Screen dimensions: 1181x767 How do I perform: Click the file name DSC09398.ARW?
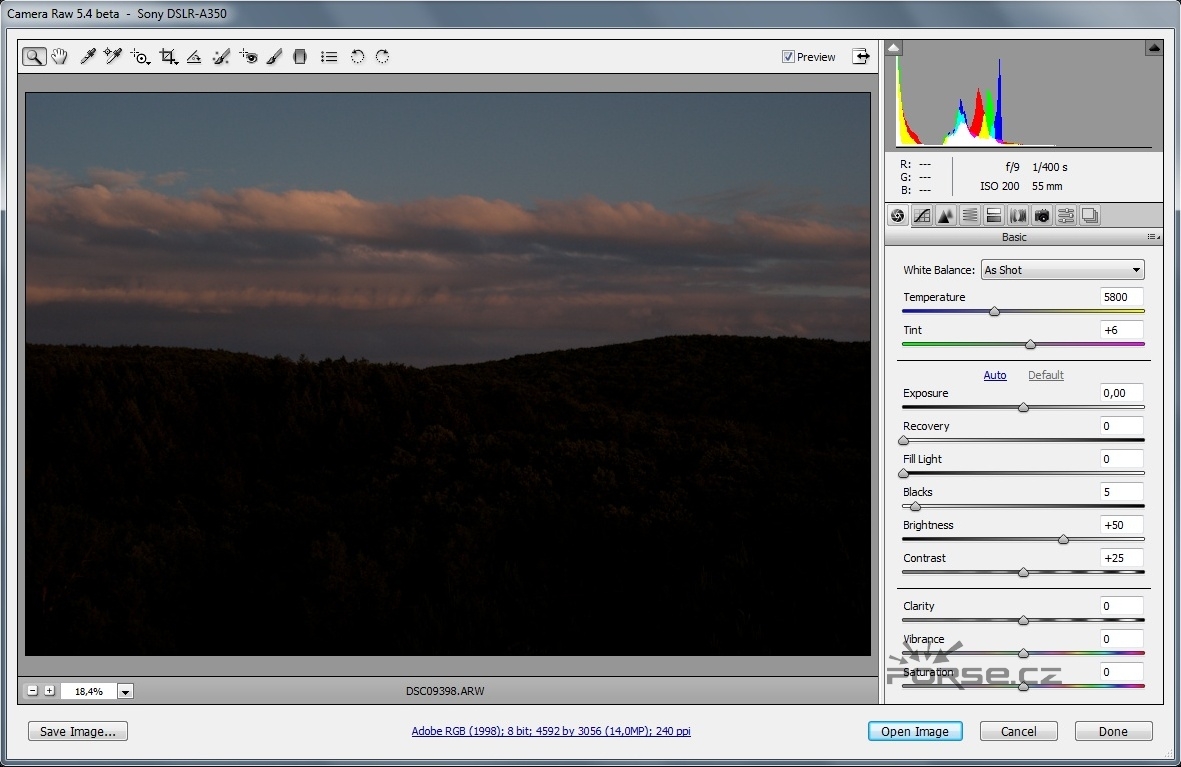click(445, 691)
